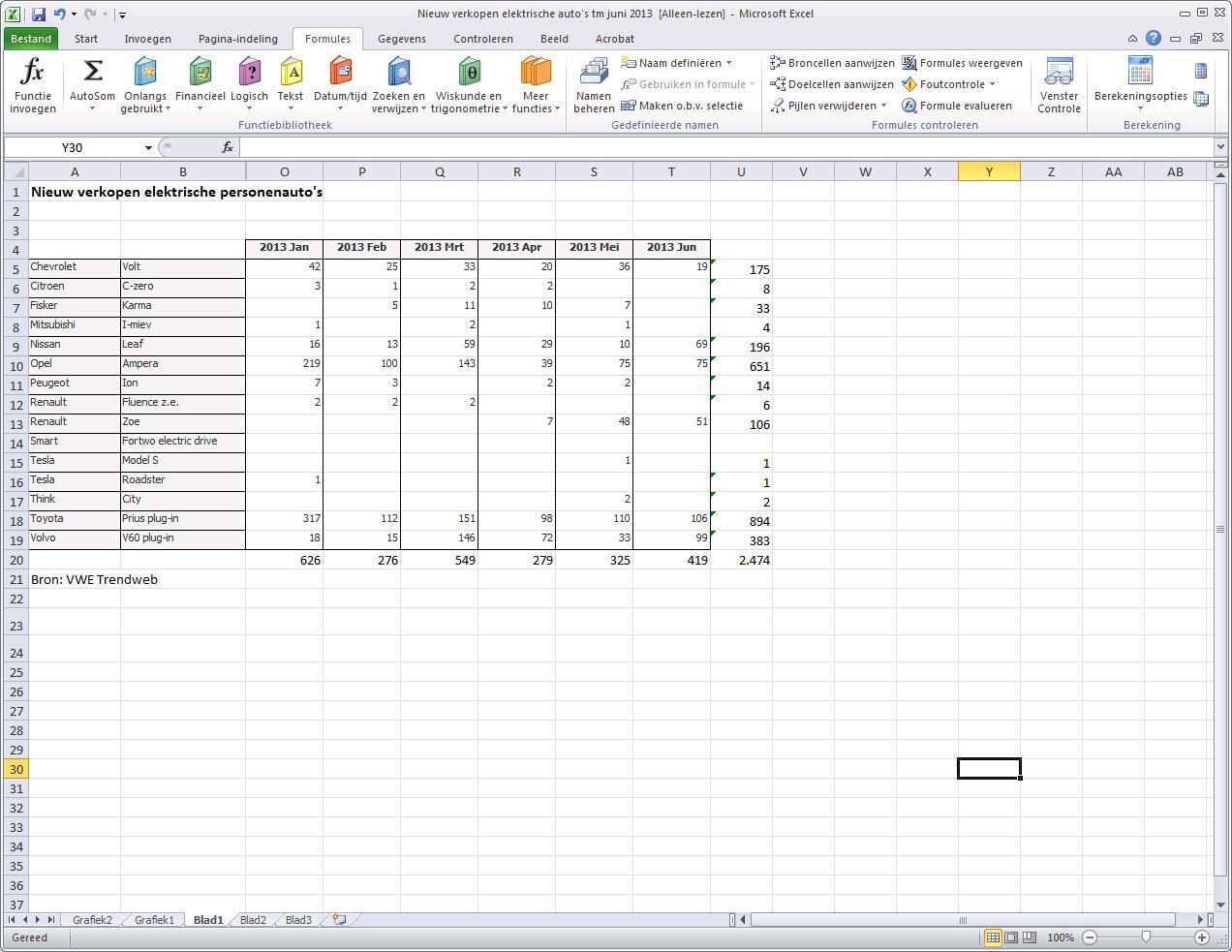This screenshot has width=1232, height=952.
Task: Switch to Page Break Preview in status bar
Action: (1030, 937)
